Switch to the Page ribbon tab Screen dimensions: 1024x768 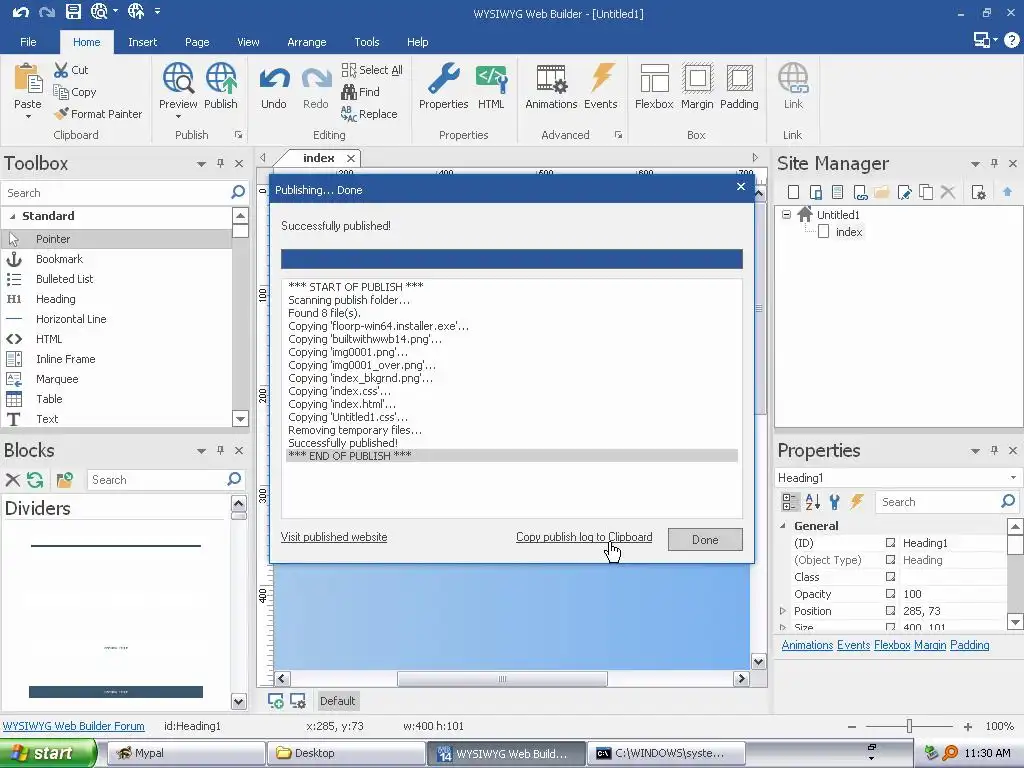click(197, 42)
